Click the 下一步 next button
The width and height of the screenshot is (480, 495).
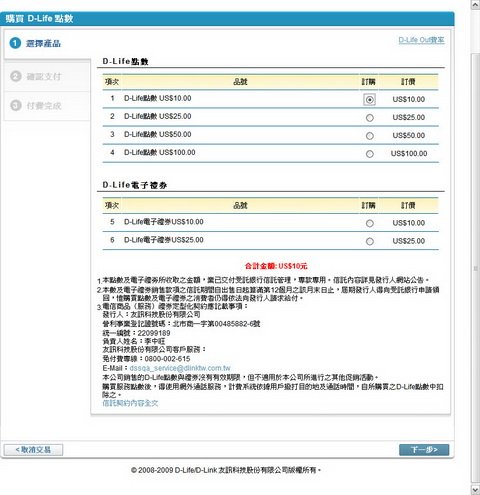[x=424, y=450]
